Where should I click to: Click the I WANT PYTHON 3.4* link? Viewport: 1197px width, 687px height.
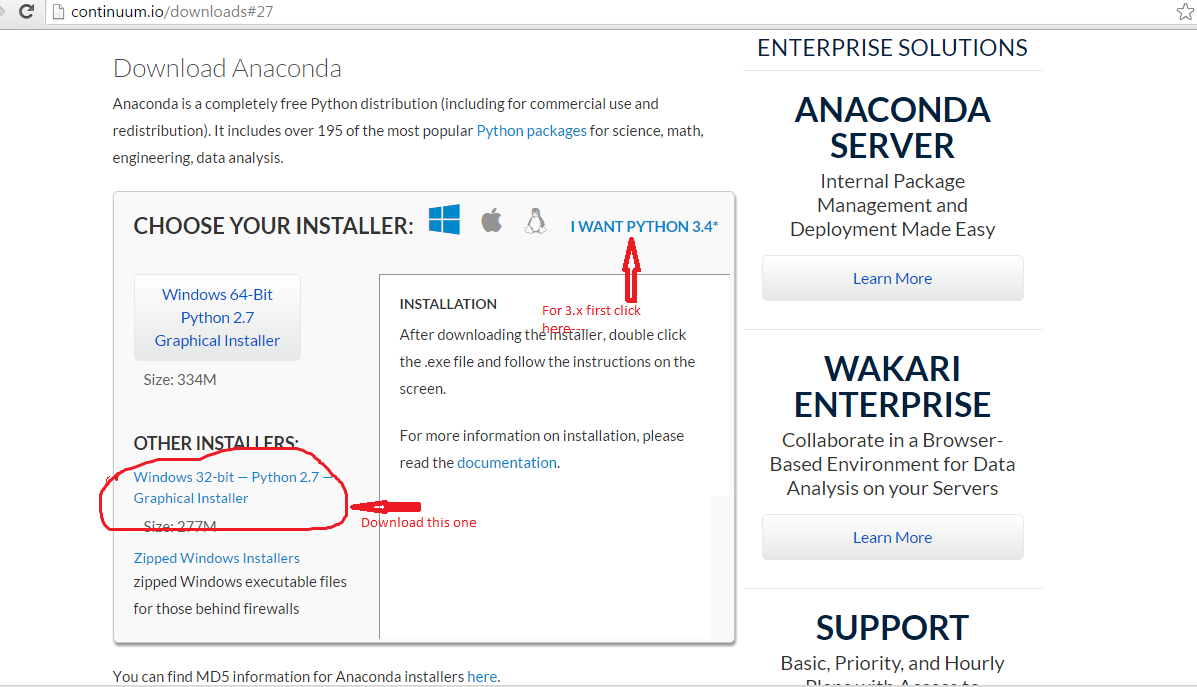644,227
